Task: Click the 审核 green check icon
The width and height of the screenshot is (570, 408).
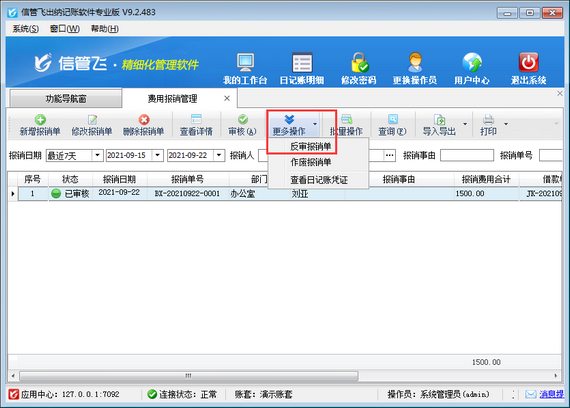Action: pos(242,119)
